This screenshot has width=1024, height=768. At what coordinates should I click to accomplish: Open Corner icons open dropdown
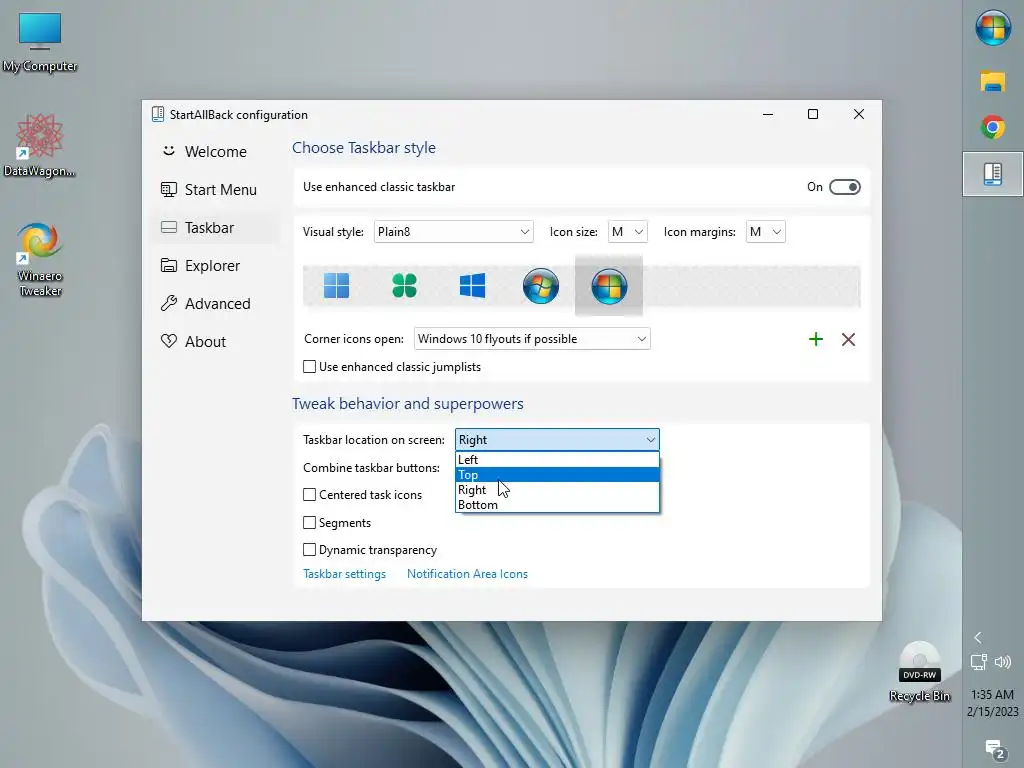tap(532, 339)
